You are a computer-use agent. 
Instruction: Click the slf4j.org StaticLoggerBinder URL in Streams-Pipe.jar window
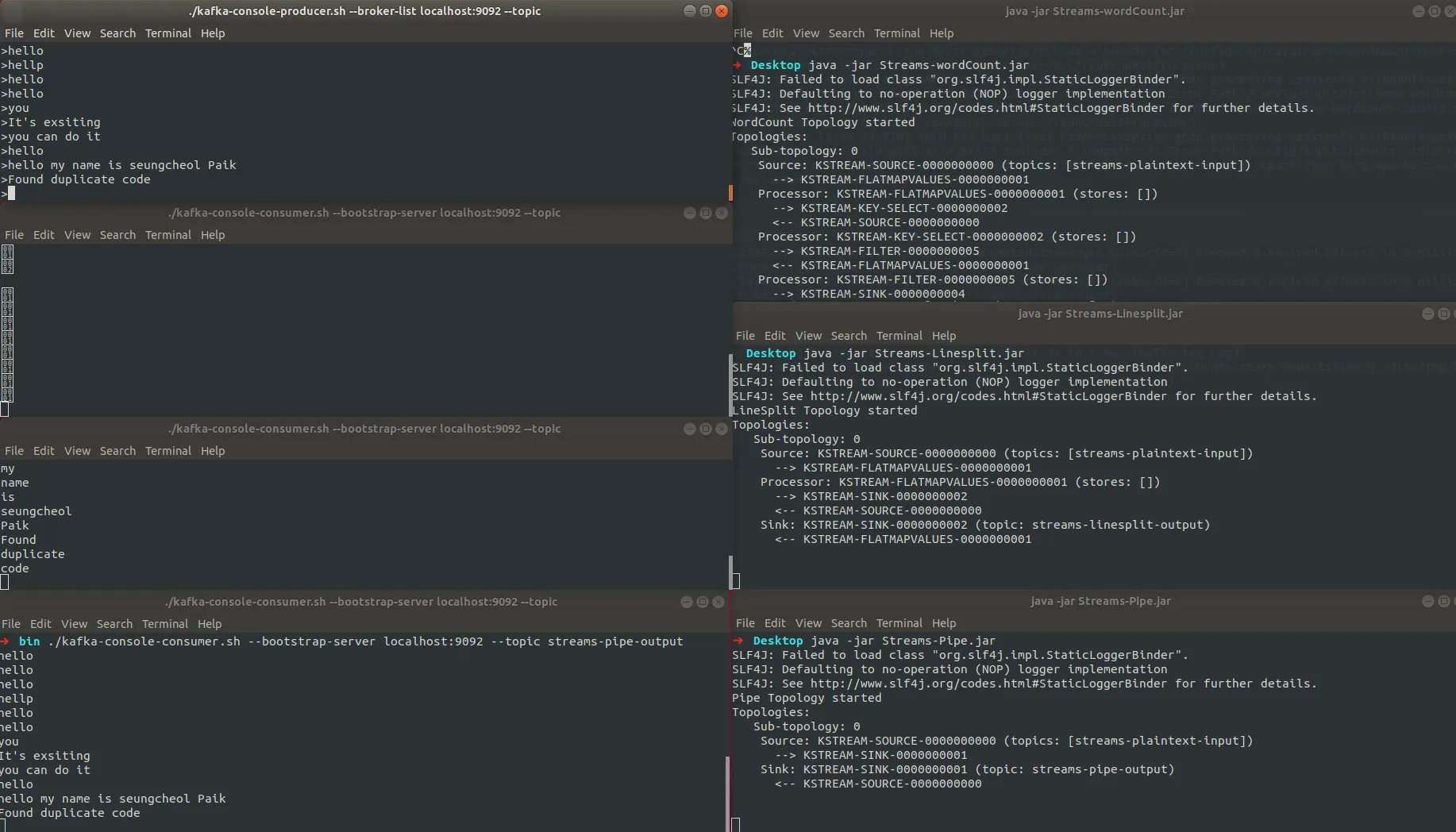point(988,684)
